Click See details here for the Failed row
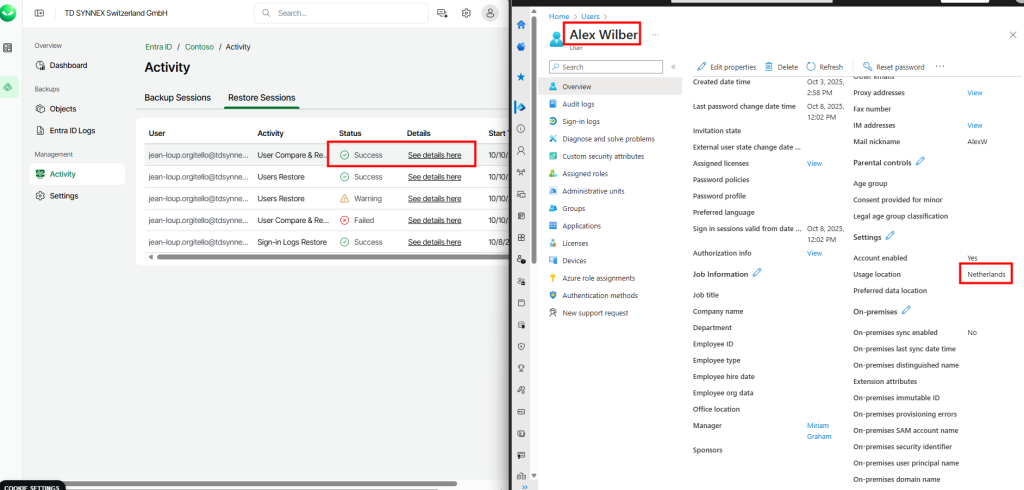 [x=434, y=220]
